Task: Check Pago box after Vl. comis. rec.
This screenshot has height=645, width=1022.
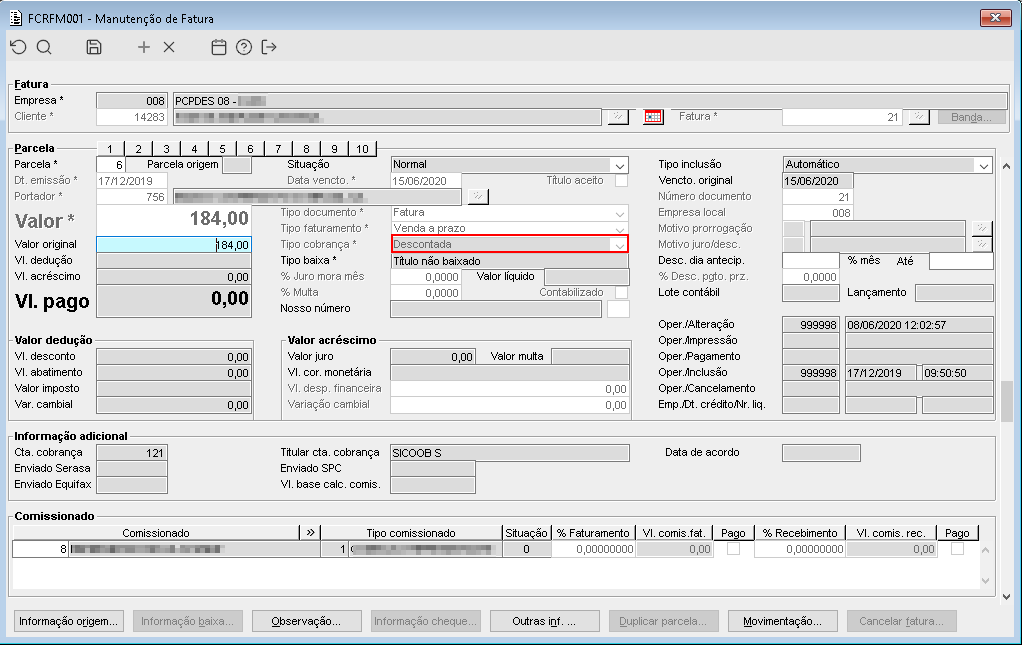Action: [957, 549]
